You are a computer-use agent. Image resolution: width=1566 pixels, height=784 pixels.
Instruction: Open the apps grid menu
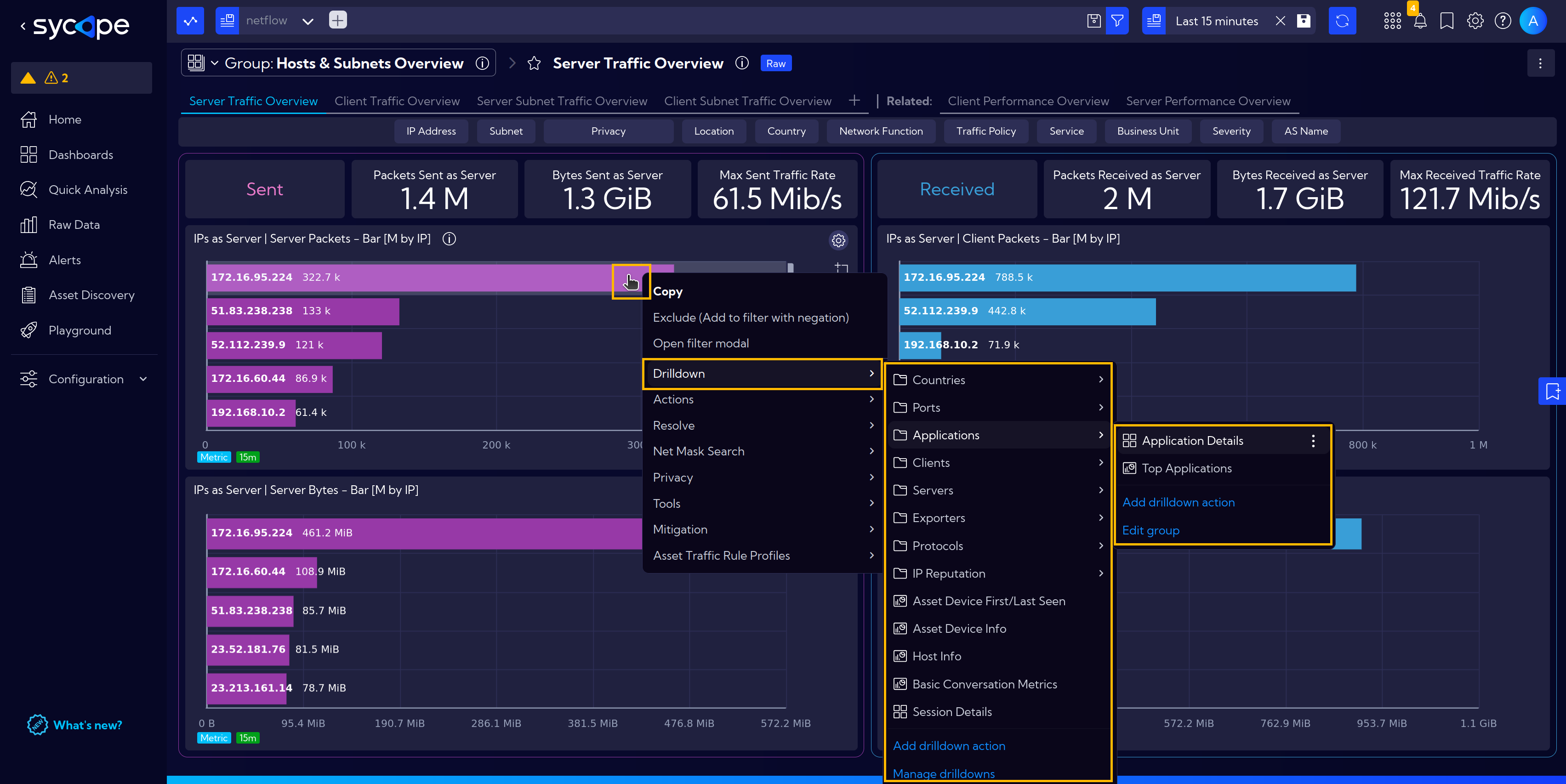(x=1392, y=21)
